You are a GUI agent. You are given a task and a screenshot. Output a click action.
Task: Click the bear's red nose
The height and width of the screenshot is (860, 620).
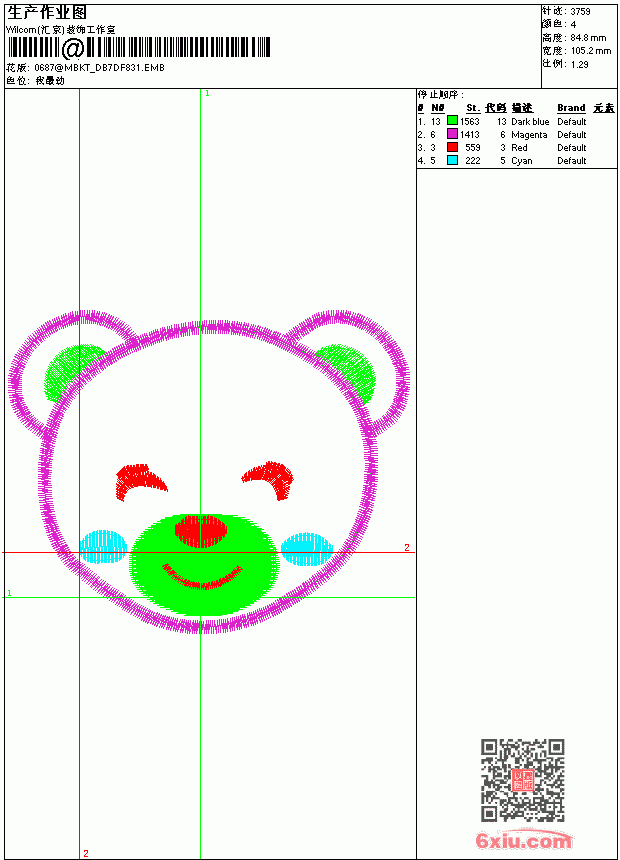[x=201, y=531]
